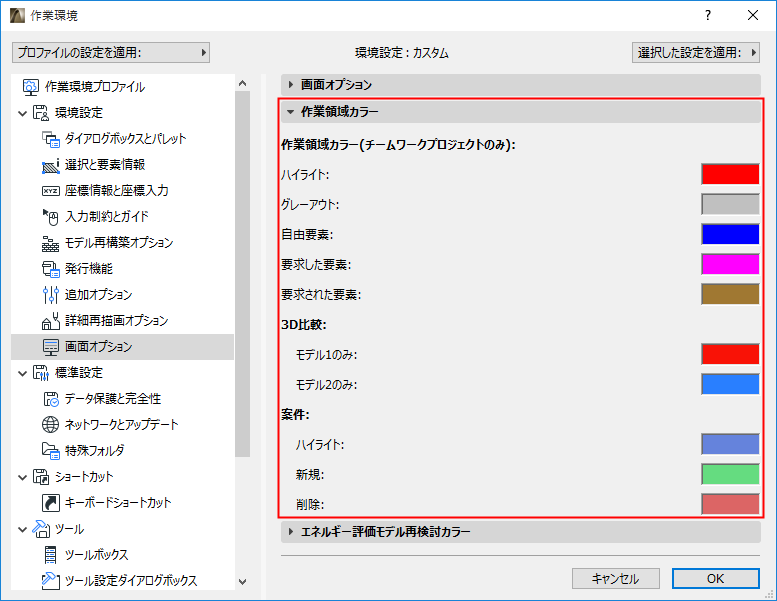Change the 新規 green color swatch
This screenshot has width=777, height=601.
730,474
